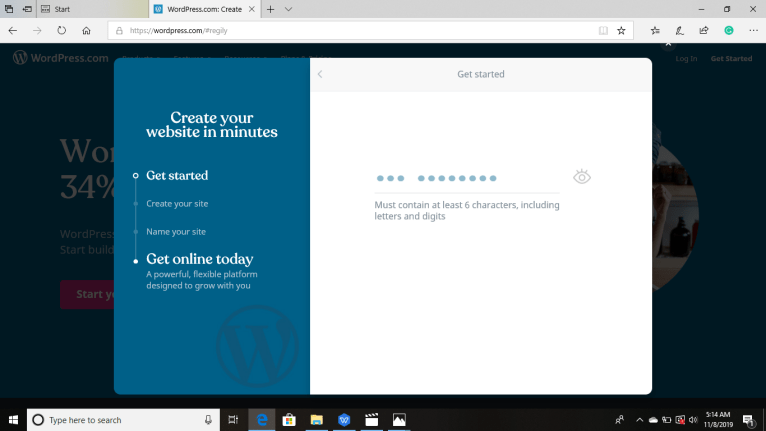Refresh the page in the browser

(x=61, y=31)
